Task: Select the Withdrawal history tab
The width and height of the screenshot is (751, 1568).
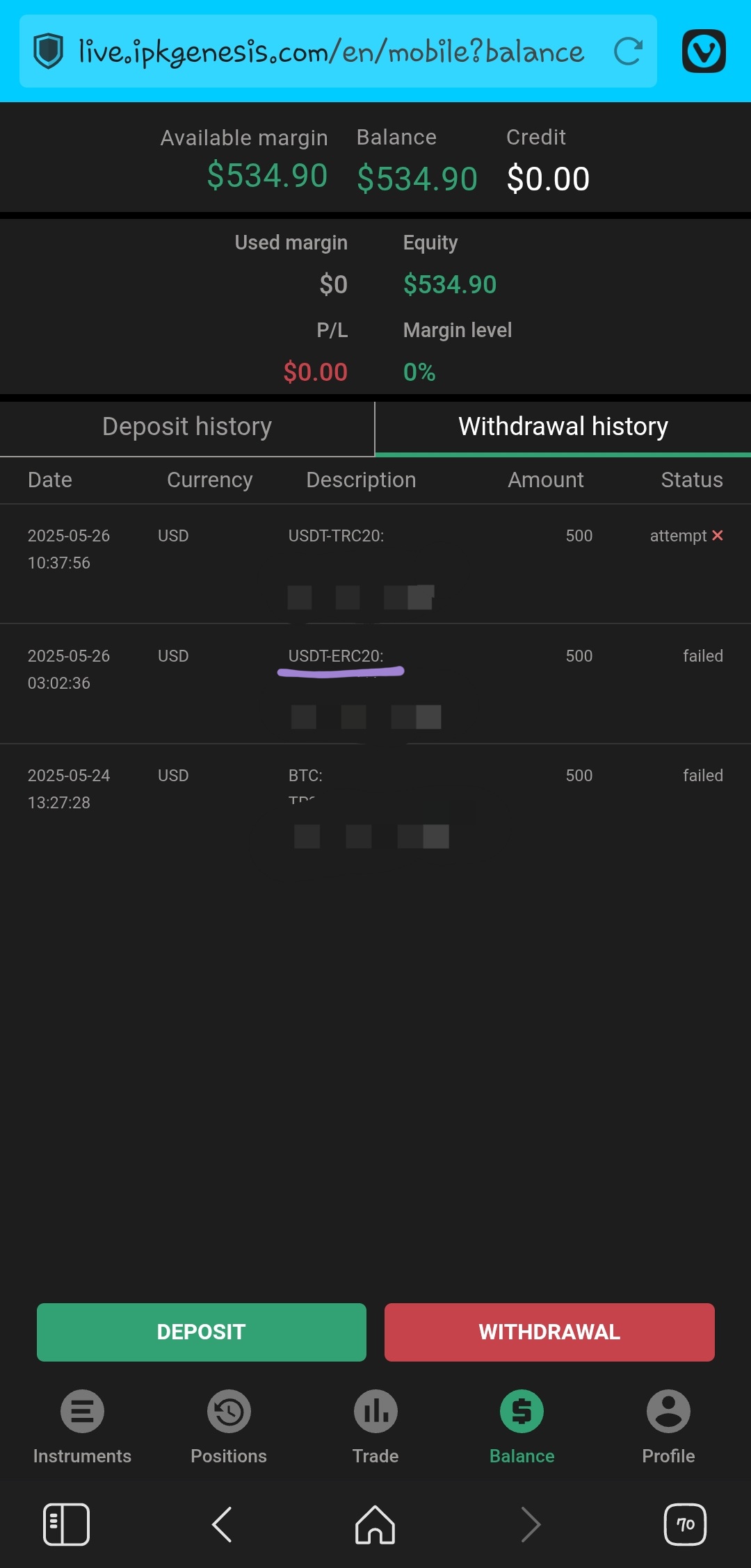Action: (563, 427)
